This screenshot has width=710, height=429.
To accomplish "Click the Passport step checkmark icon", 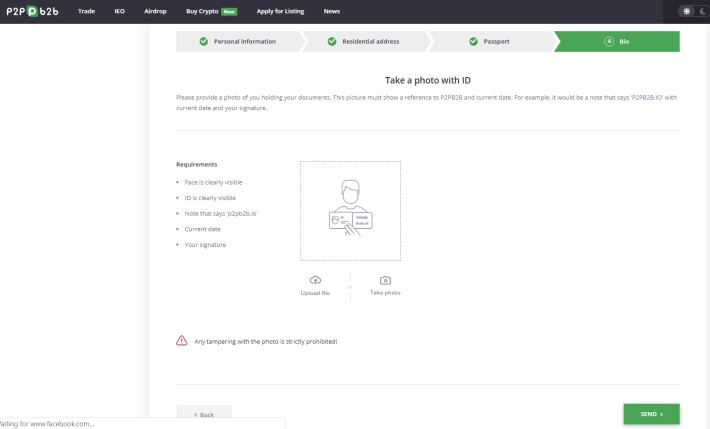I will point(474,42).
